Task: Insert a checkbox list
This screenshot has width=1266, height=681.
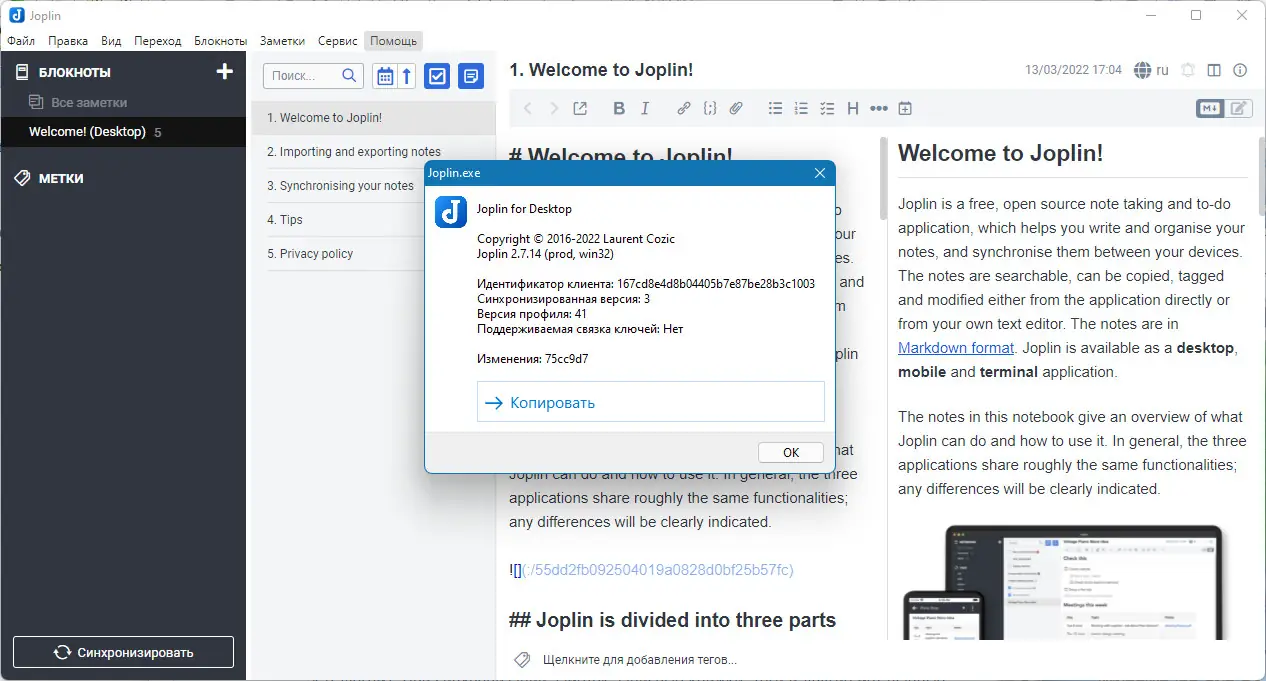Action: point(827,109)
